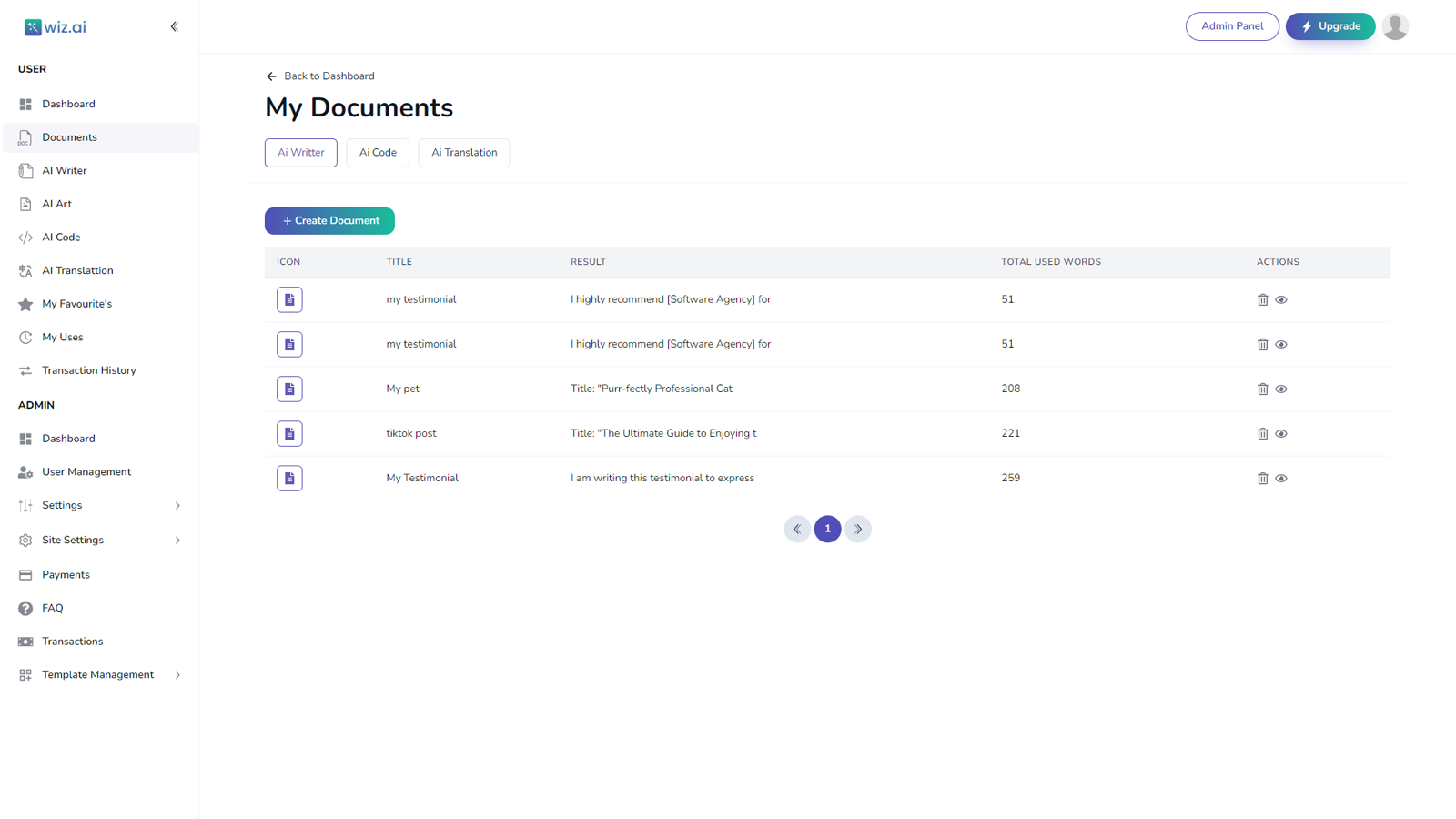Screen dimensions: 1456x819
Task: Launch AI Code generator
Action: 59,237
